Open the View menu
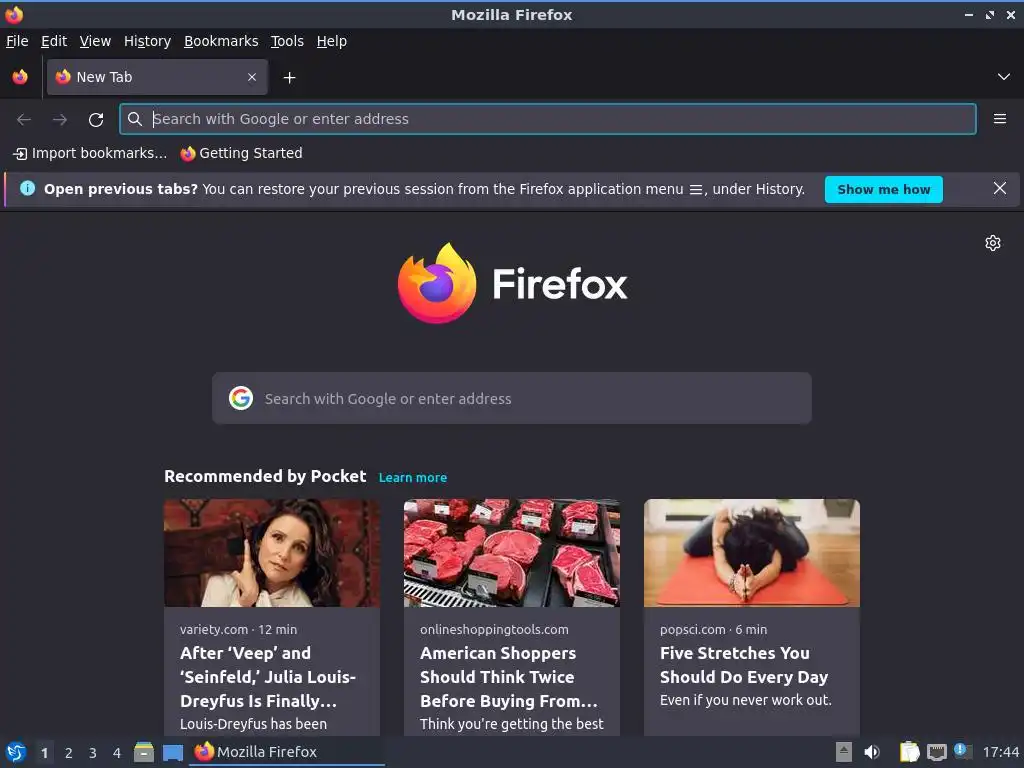The width and height of the screenshot is (1024, 768). pos(95,41)
